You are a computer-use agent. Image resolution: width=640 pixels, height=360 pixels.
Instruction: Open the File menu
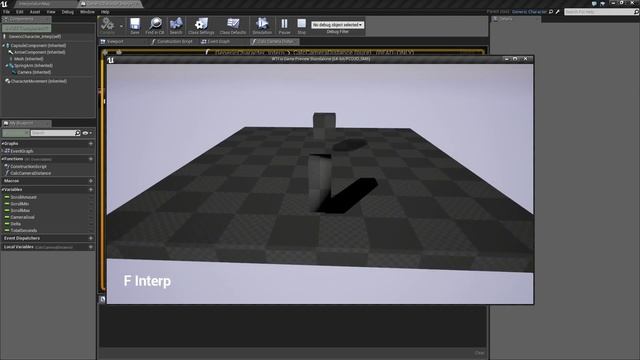tap(7, 12)
